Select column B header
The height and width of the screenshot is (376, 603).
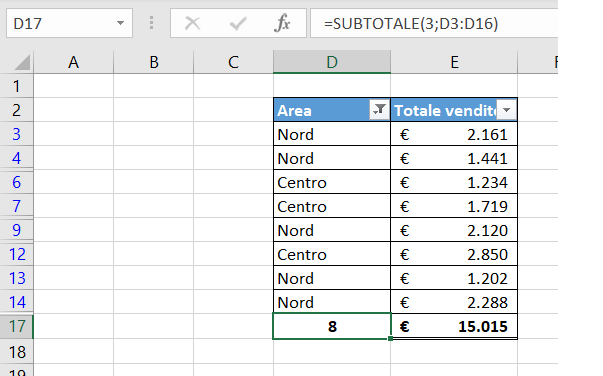coord(154,62)
